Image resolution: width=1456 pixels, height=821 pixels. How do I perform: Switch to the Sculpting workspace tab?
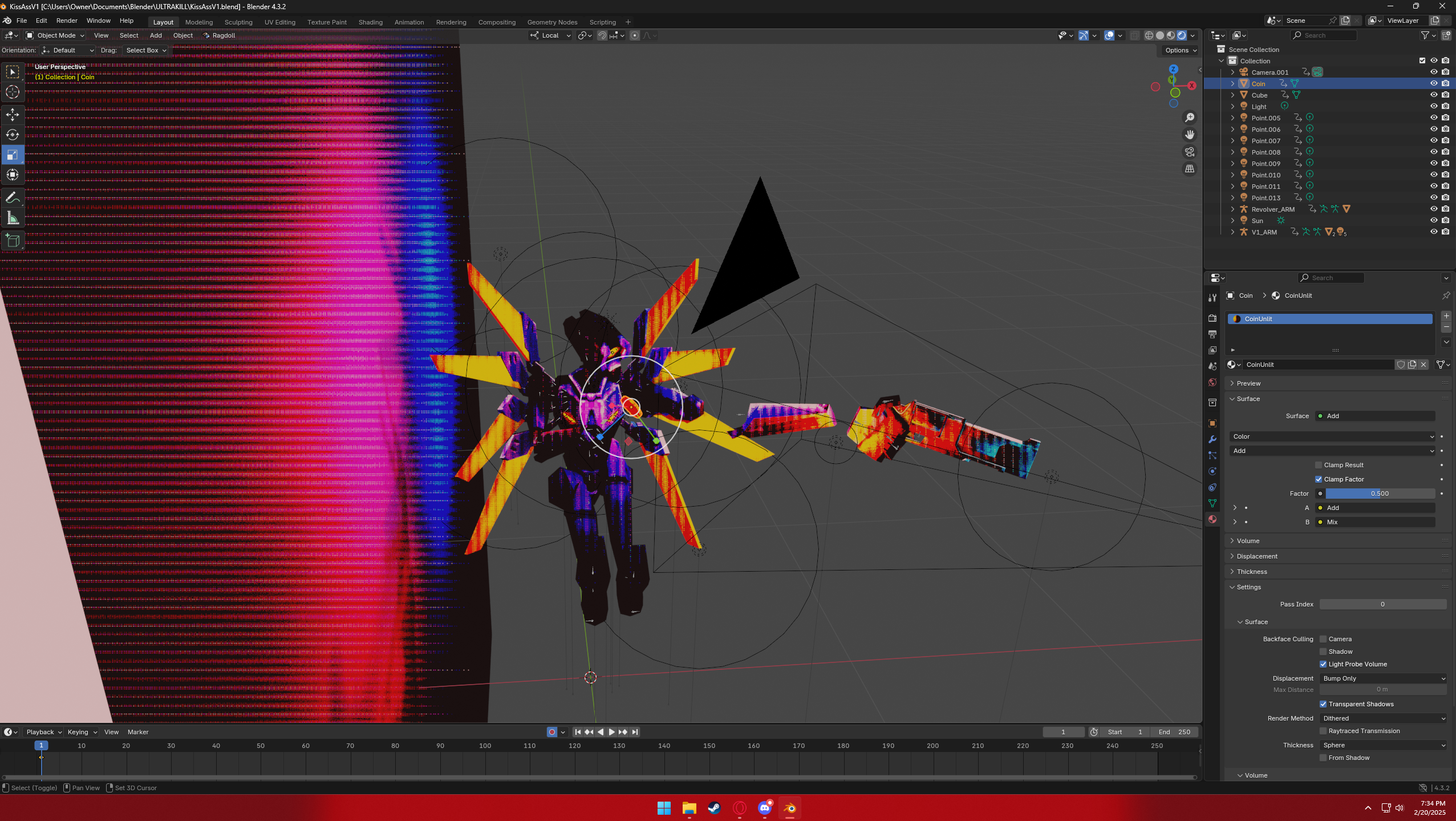pyautogui.click(x=238, y=22)
